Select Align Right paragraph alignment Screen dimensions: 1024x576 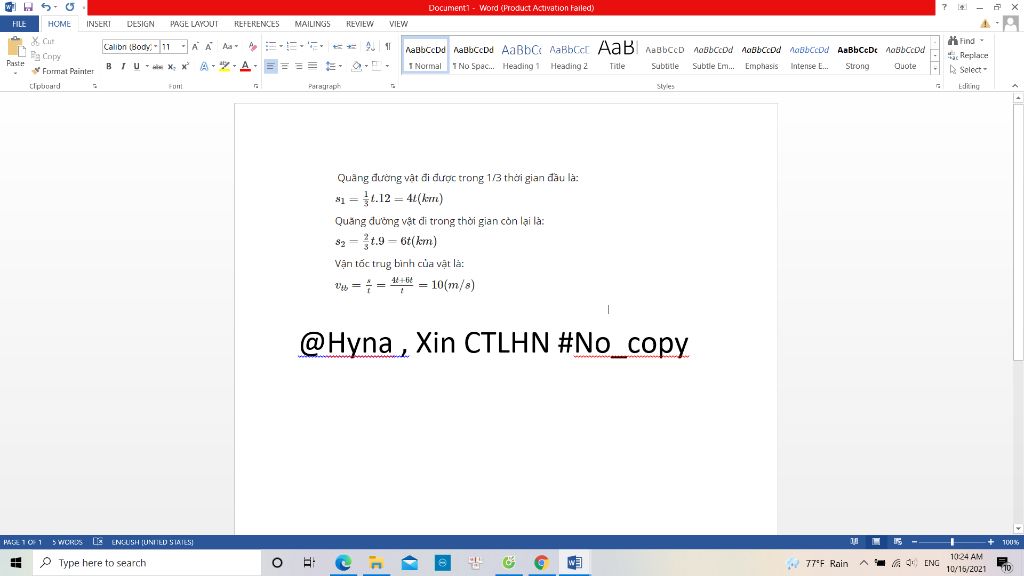[298, 66]
